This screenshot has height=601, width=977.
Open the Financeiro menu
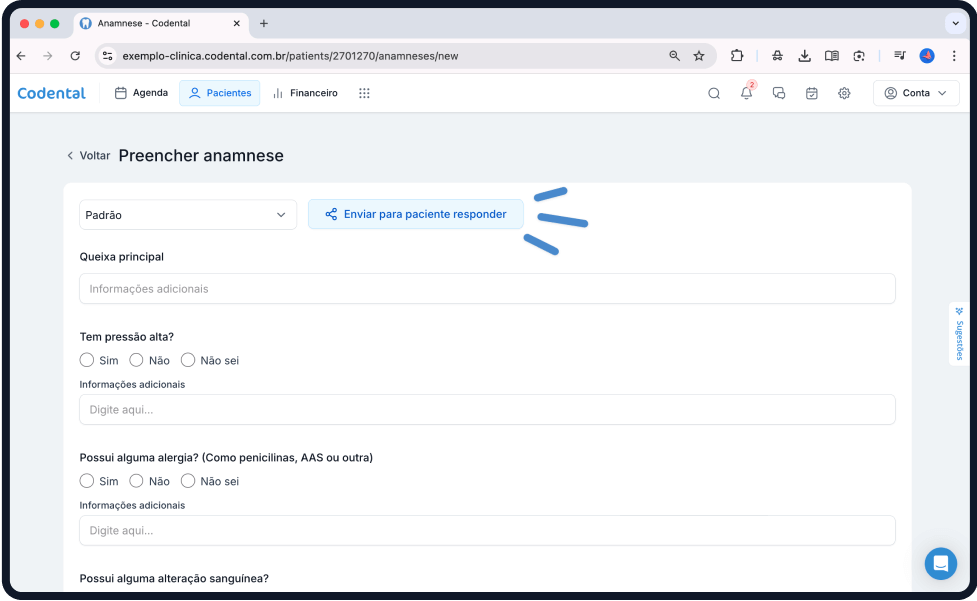305,93
